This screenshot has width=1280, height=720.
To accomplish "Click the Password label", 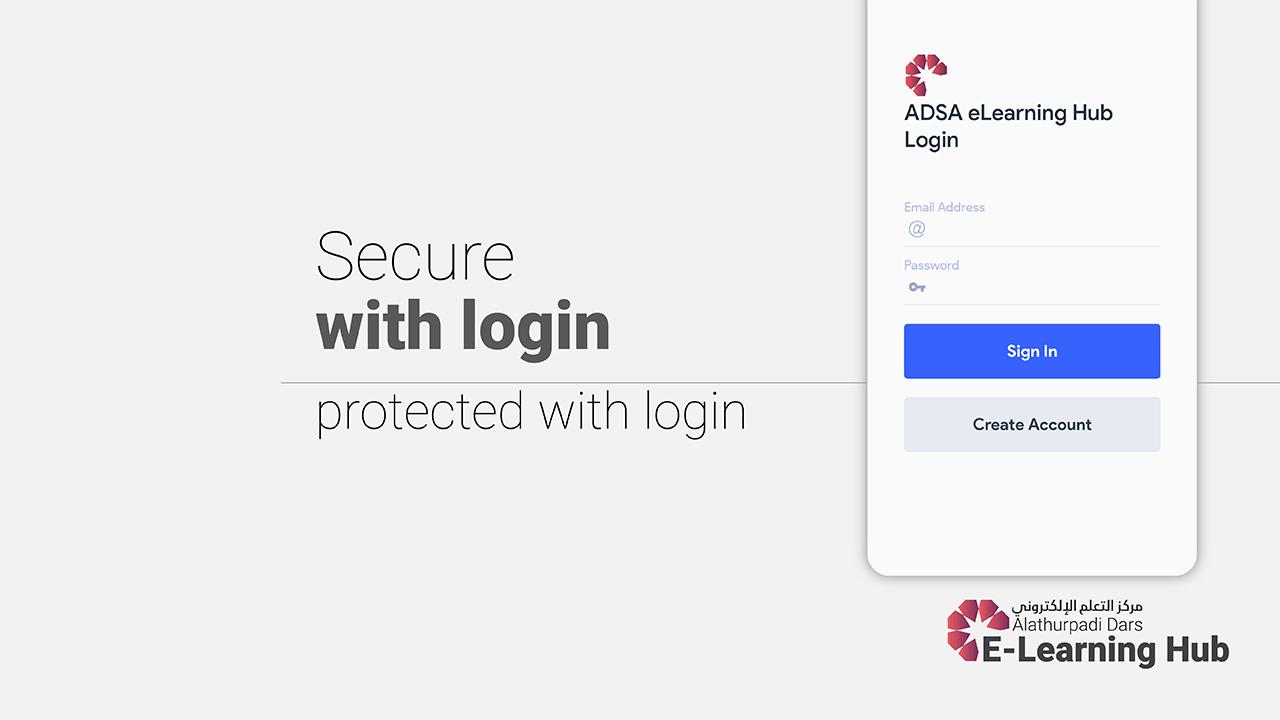I will click(931, 265).
